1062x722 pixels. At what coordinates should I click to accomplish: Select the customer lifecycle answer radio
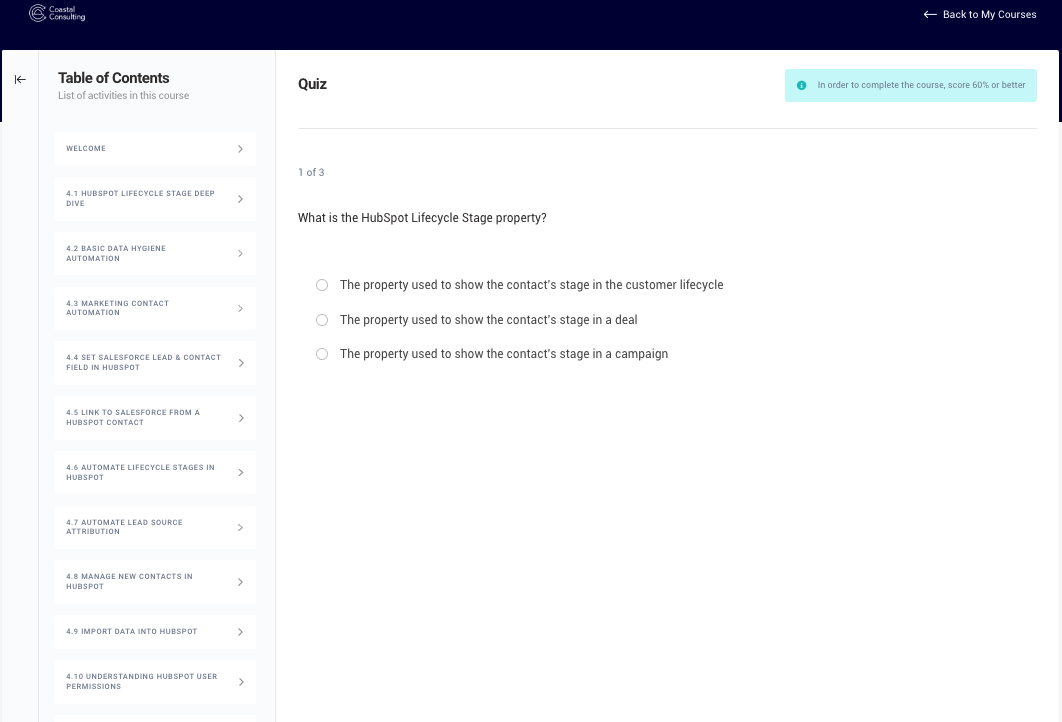tap(322, 285)
